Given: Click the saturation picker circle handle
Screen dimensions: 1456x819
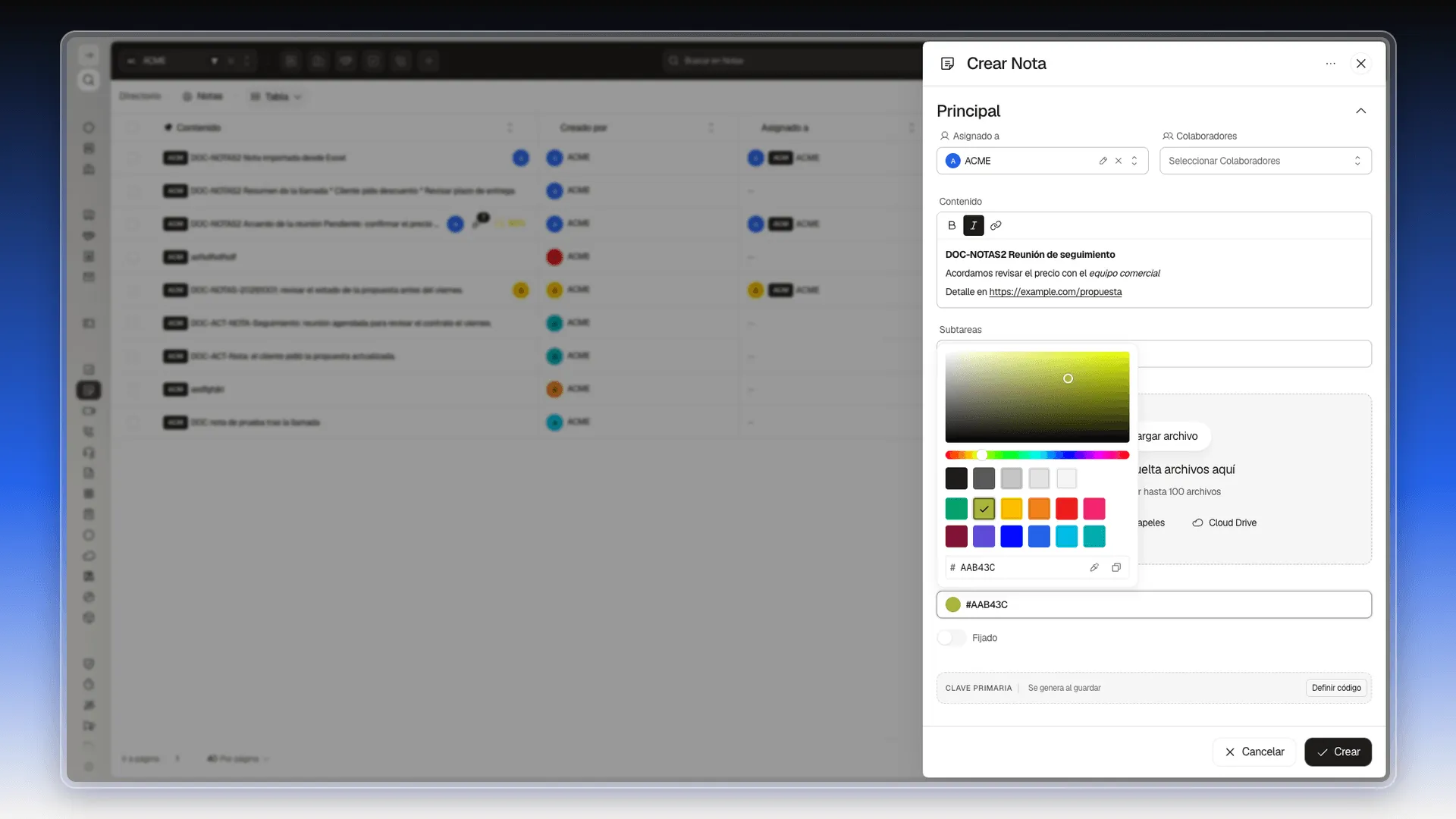Looking at the screenshot, I should [1068, 378].
